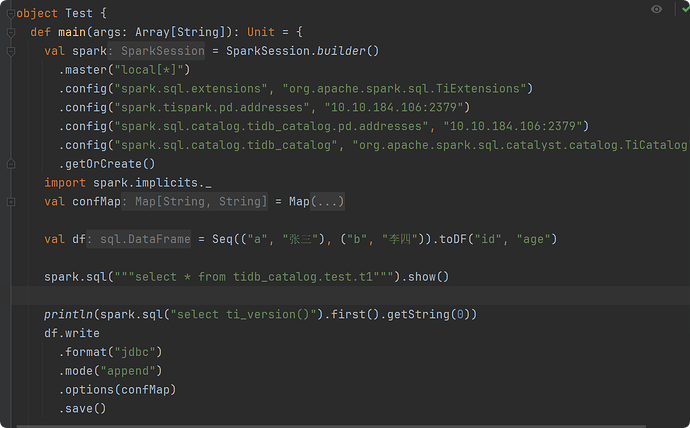The width and height of the screenshot is (690, 428).
Task: Click the reader mode eye icon
Action: pyautogui.click(x=656, y=9)
